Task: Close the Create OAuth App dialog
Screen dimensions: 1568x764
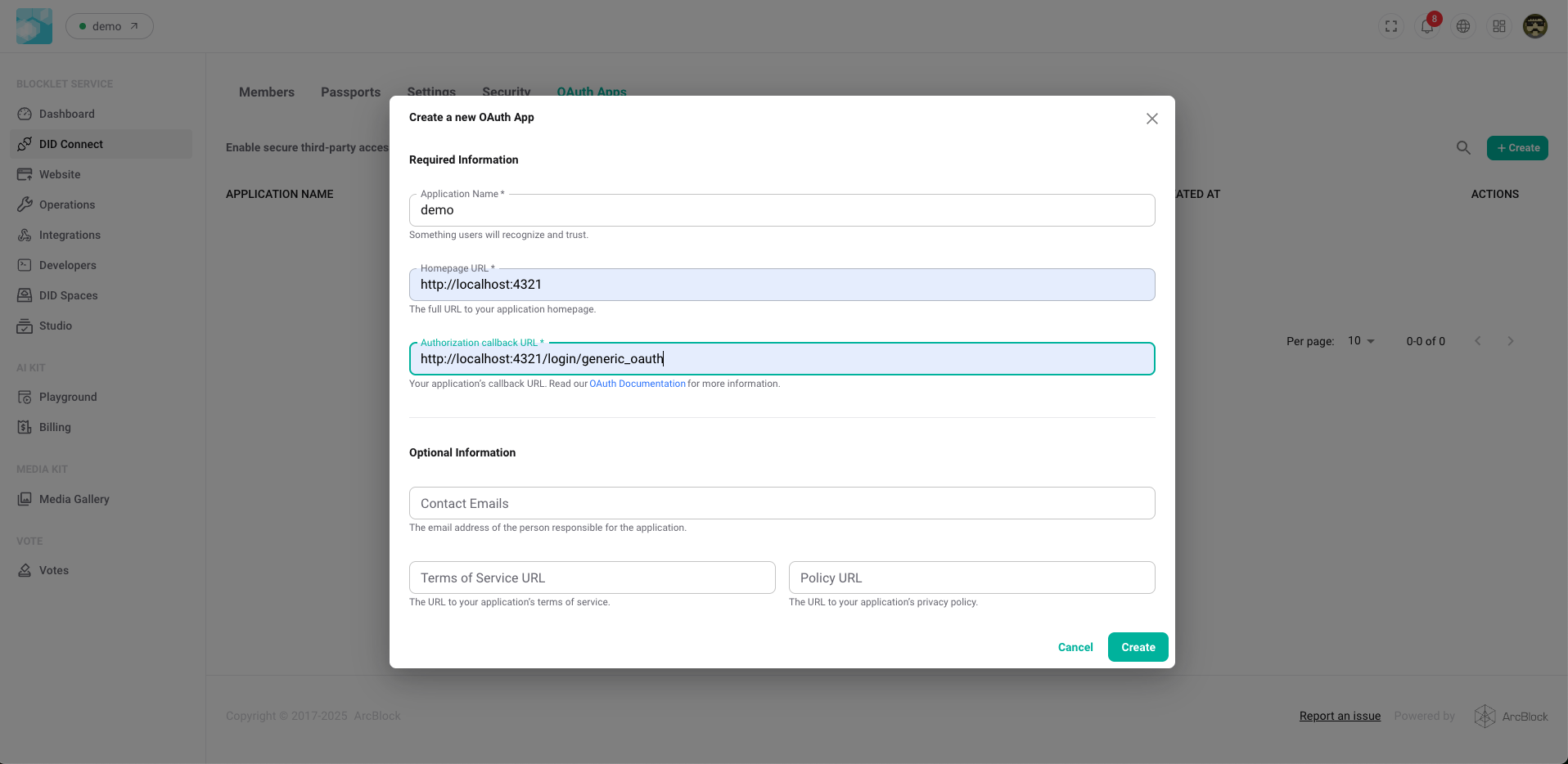Action: click(1151, 119)
